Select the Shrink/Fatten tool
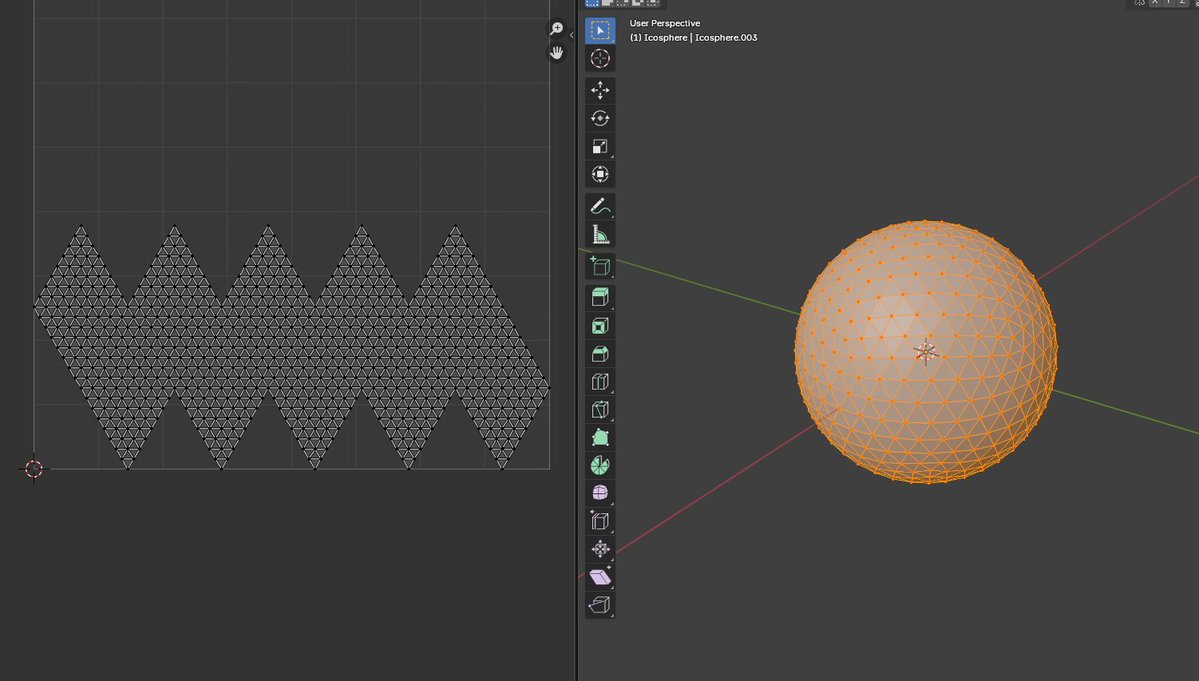Viewport: 1199px width, 681px height. tap(600, 549)
